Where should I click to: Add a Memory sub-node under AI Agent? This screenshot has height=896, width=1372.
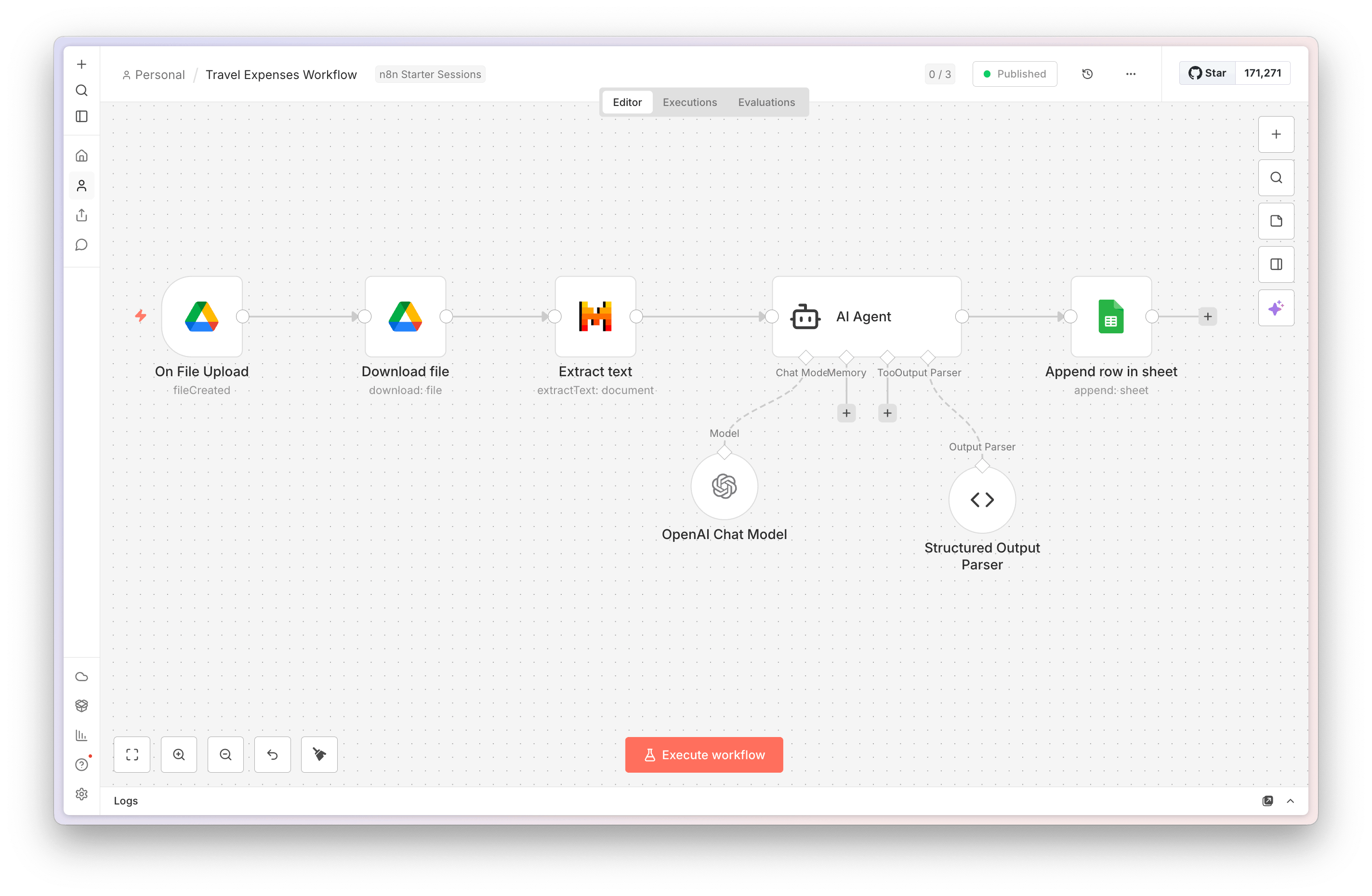coord(846,412)
